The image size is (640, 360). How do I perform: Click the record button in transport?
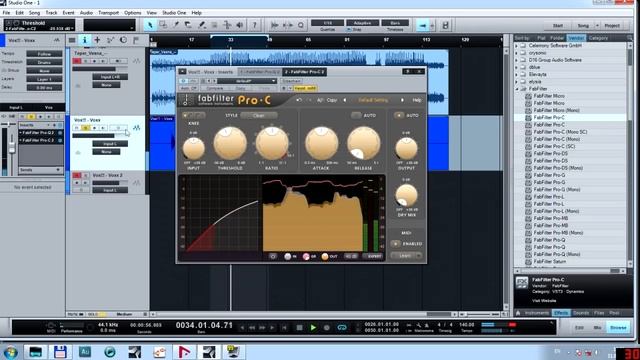pyautogui.click(x=327, y=327)
